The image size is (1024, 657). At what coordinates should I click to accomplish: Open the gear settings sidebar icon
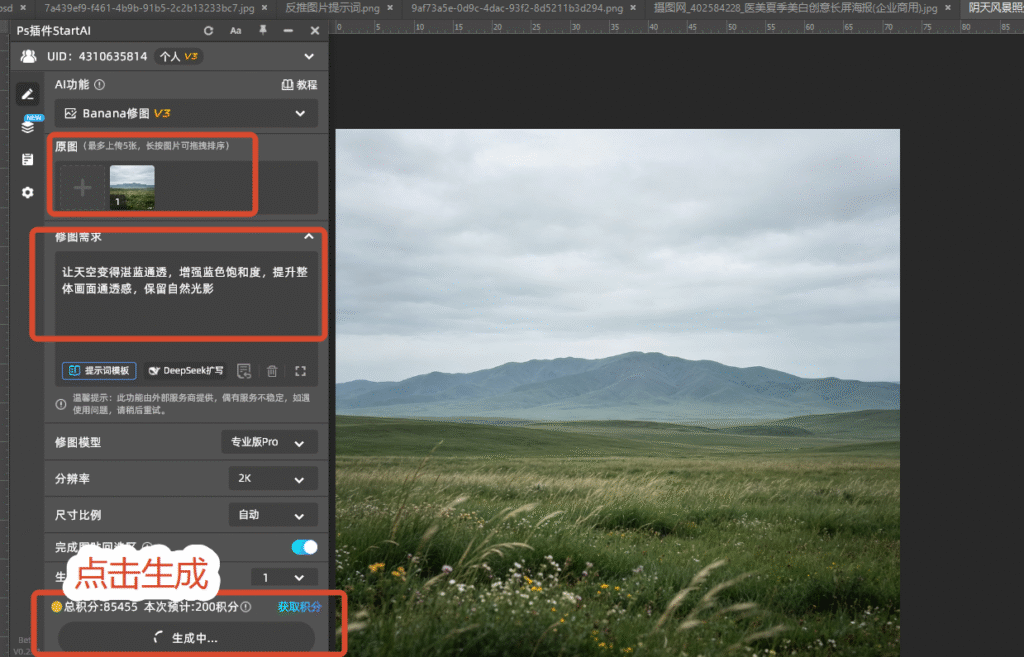click(x=27, y=193)
